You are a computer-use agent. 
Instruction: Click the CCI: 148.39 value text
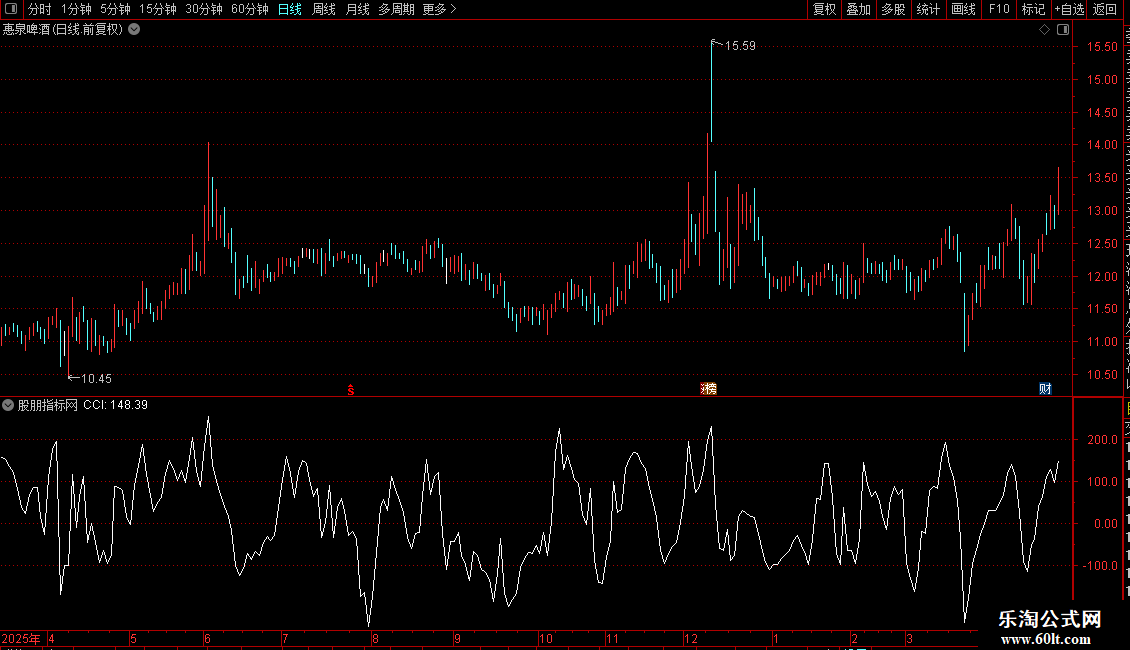click(x=115, y=405)
